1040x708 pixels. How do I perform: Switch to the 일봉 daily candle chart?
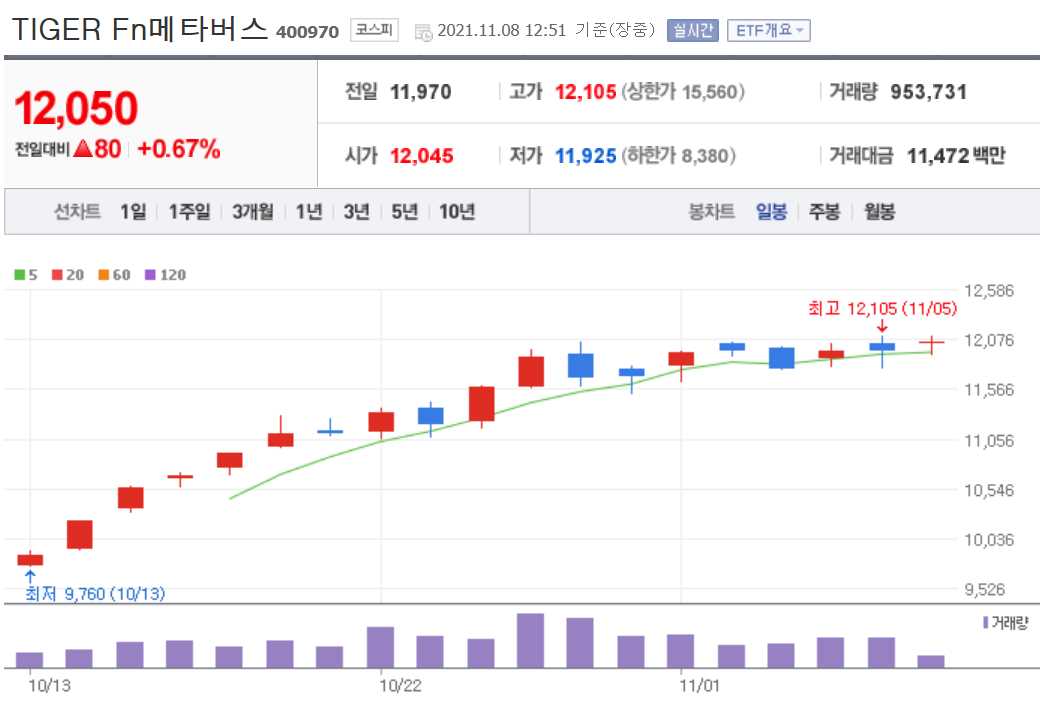[x=771, y=212]
